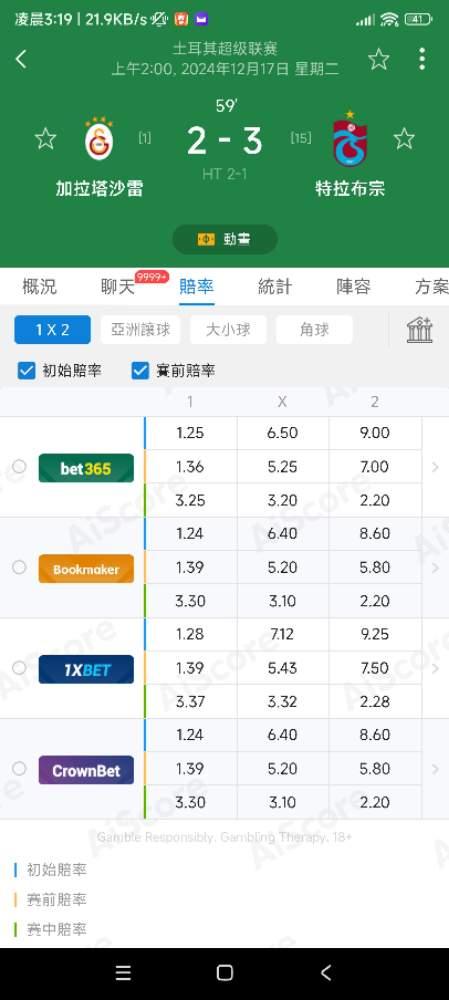Viewport: 449px width, 1000px height.
Task: Select the 角球 odds type
Action: (314, 330)
